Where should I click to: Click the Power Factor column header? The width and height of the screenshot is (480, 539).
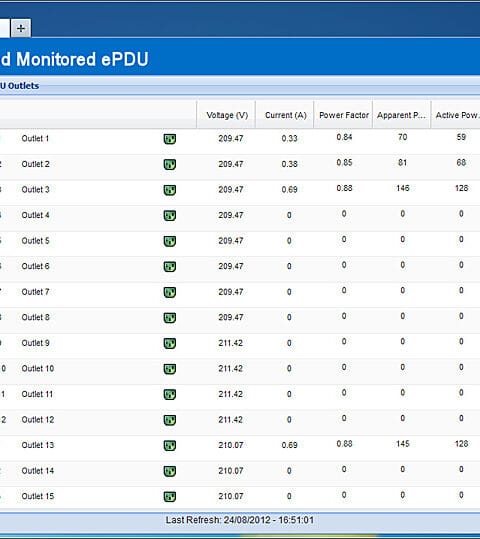tap(343, 115)
